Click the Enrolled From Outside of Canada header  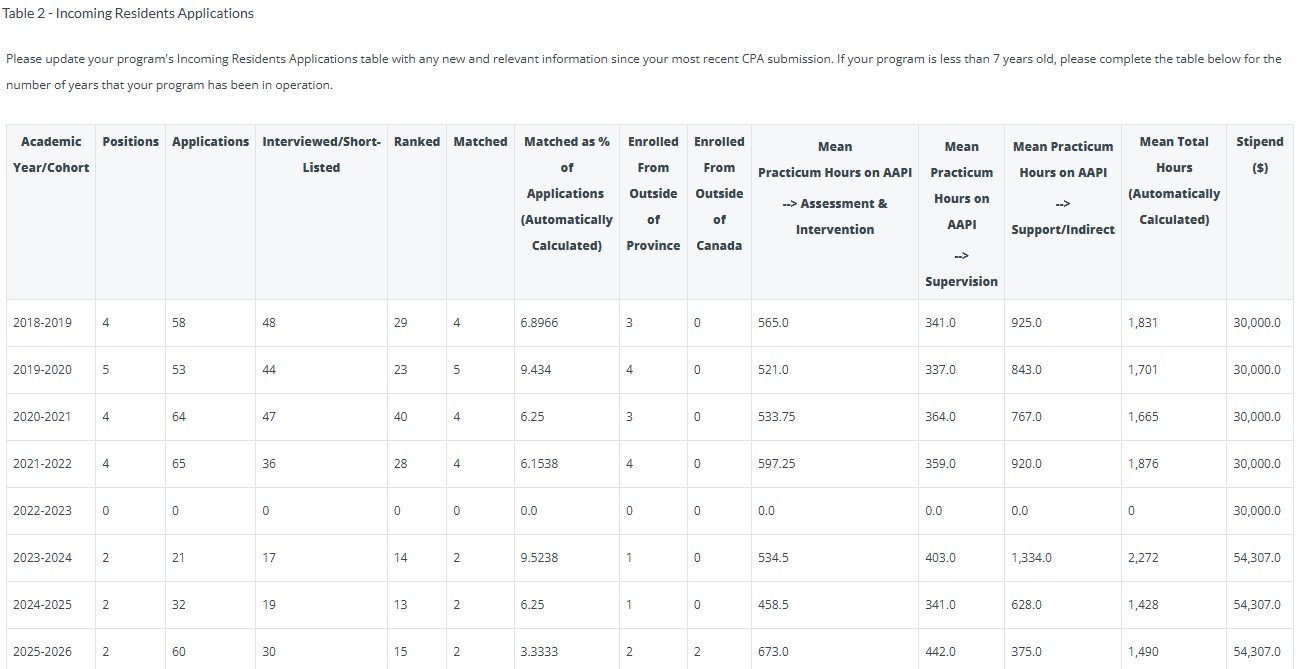point(719,194)
